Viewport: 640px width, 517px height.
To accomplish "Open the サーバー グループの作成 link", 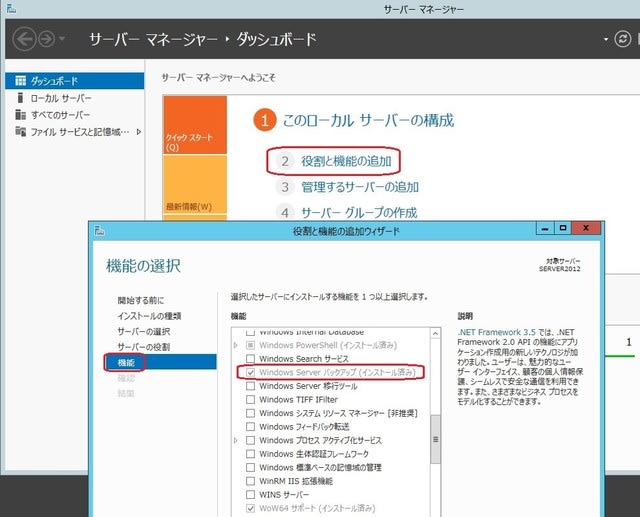I will coord(359,213).
